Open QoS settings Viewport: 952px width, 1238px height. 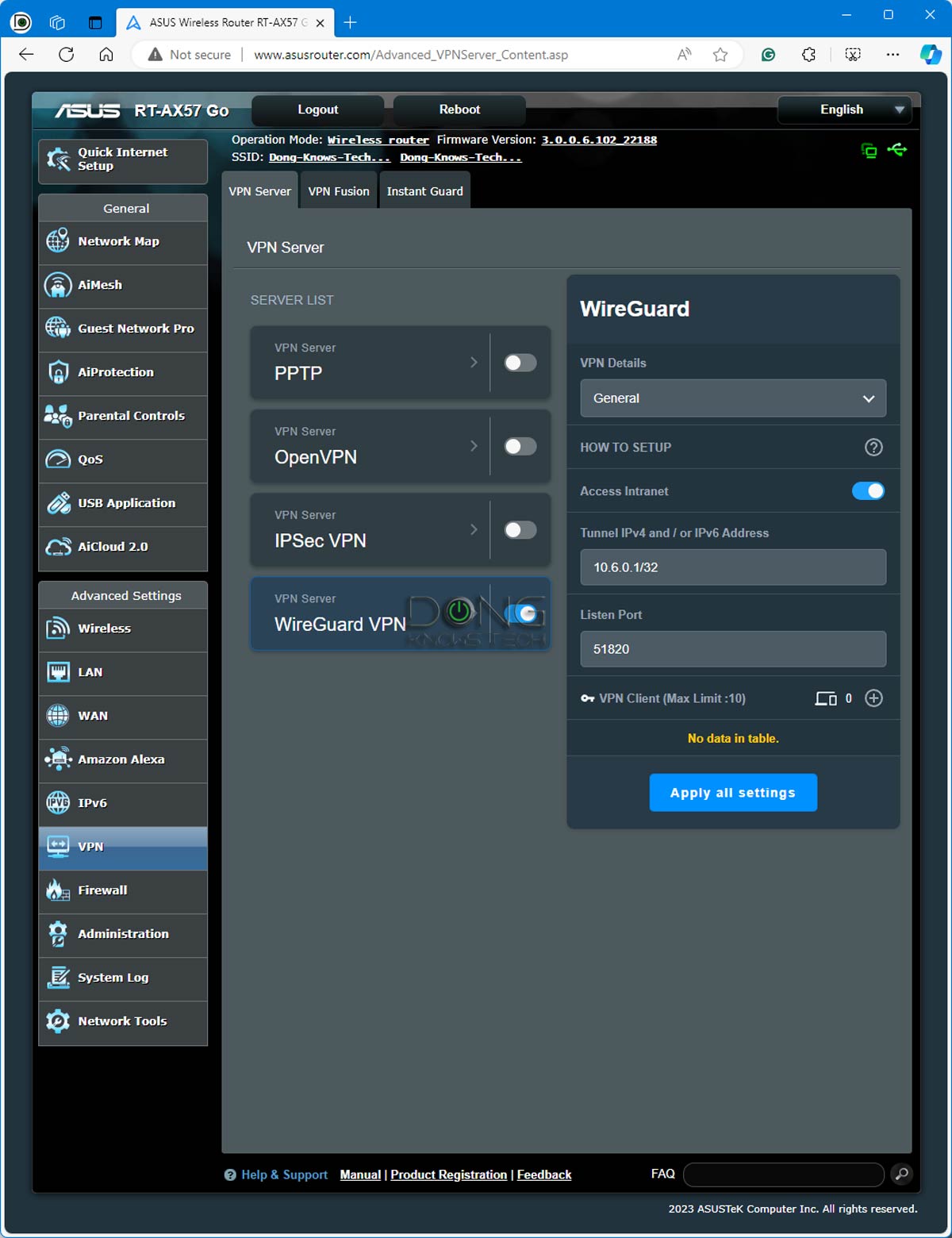[x=123, y=459]
